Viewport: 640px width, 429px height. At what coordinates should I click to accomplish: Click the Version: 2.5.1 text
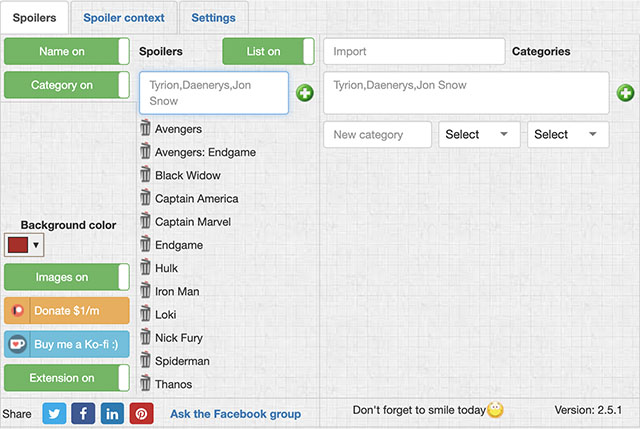[x=588, y=410]
